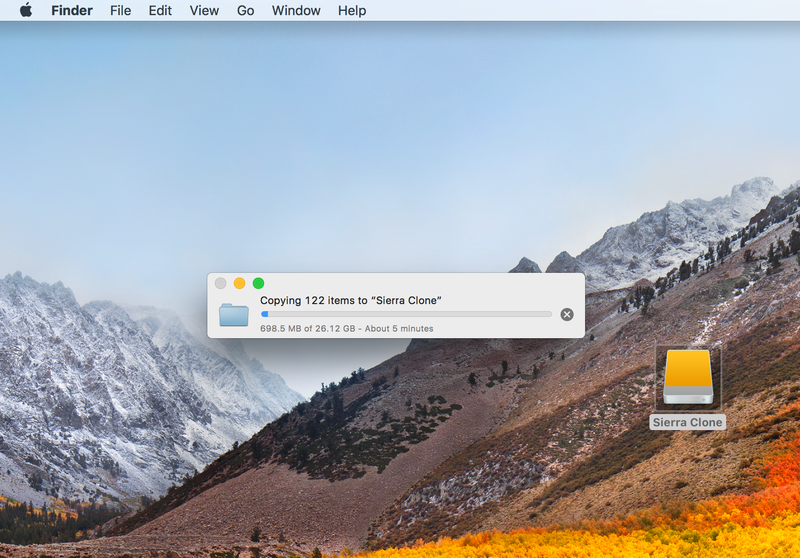The width and height of the screenshot is (800, 558).
Task: Open the View menu
Action: click(204, 11)
